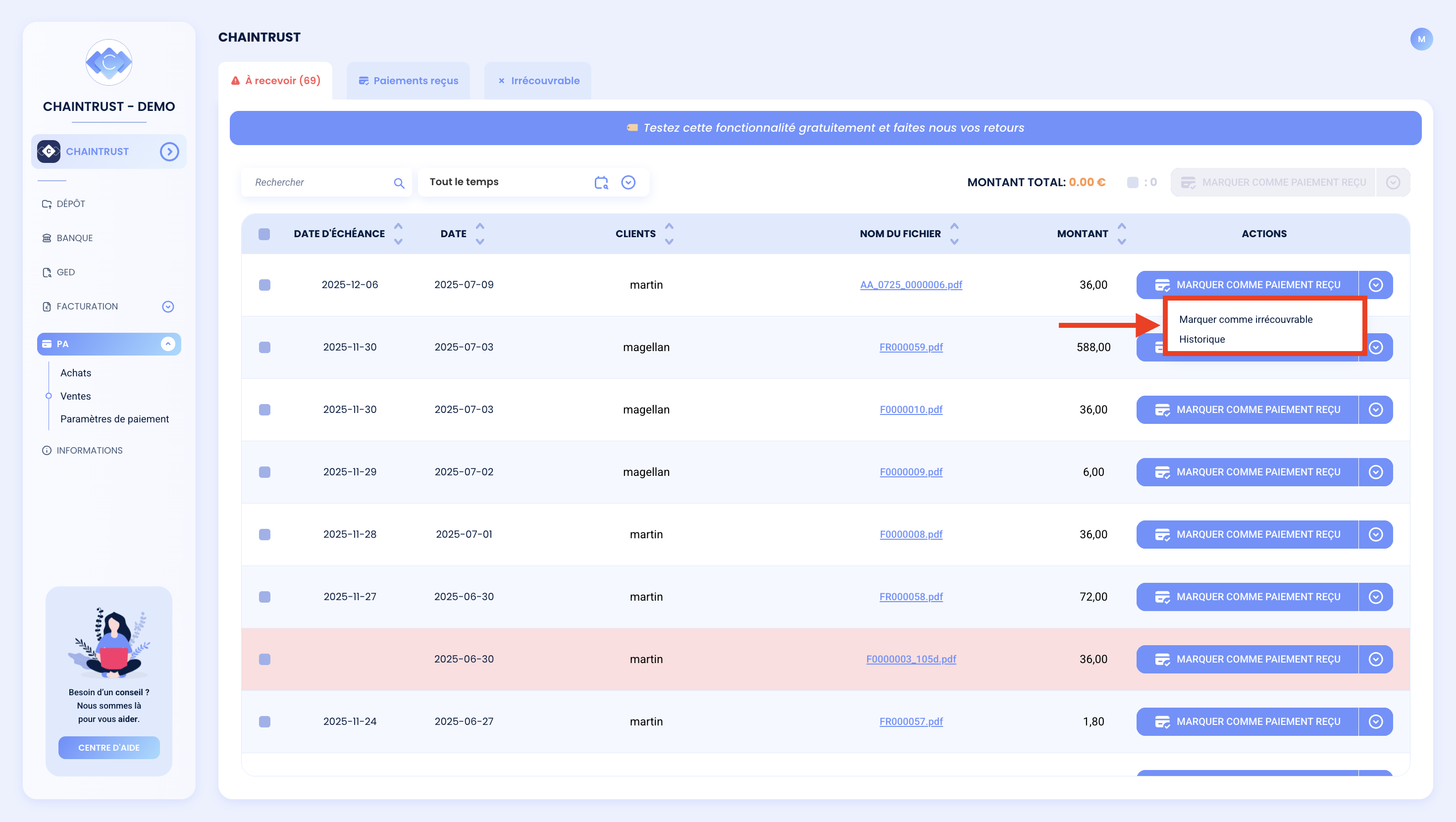Expand the FACTURATION menu chevron

[168, 307]
